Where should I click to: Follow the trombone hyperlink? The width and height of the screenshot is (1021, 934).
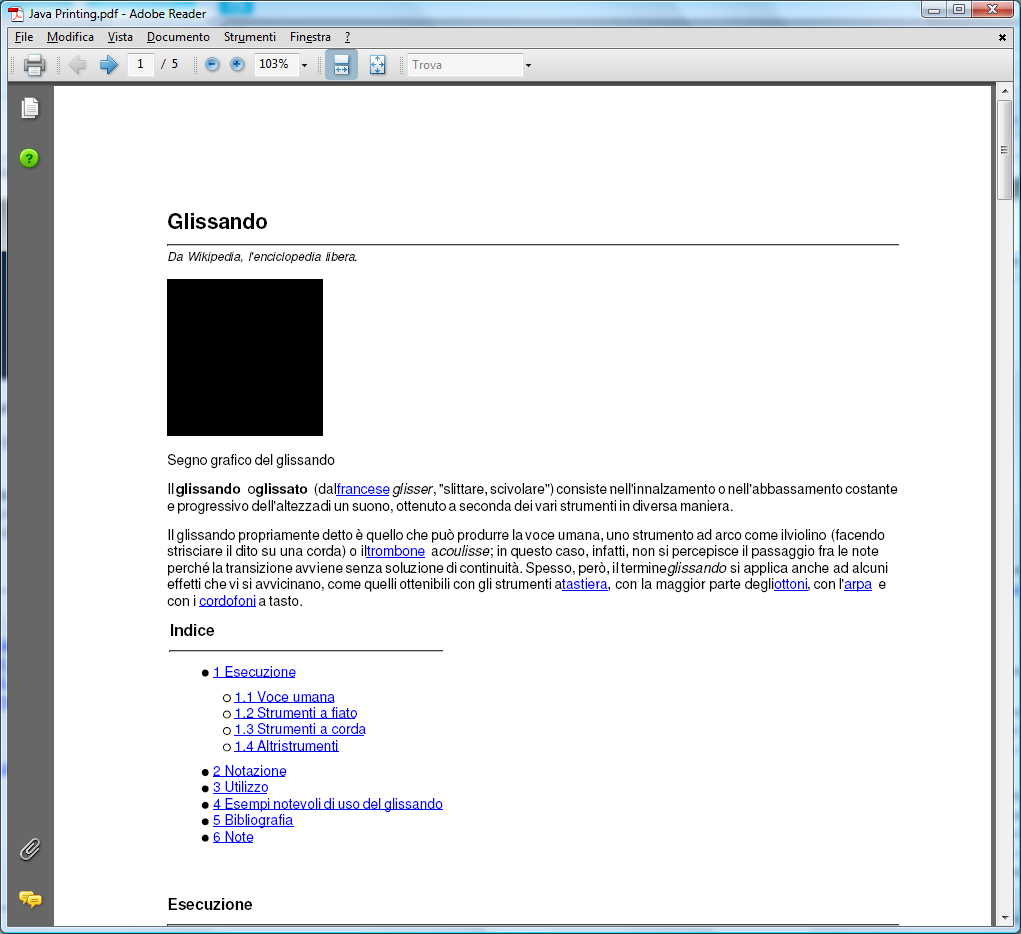(396, 551)
